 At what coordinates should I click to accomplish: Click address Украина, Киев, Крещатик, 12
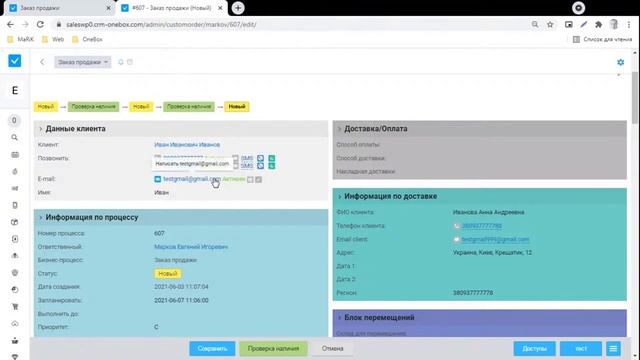tap(492, 253)
